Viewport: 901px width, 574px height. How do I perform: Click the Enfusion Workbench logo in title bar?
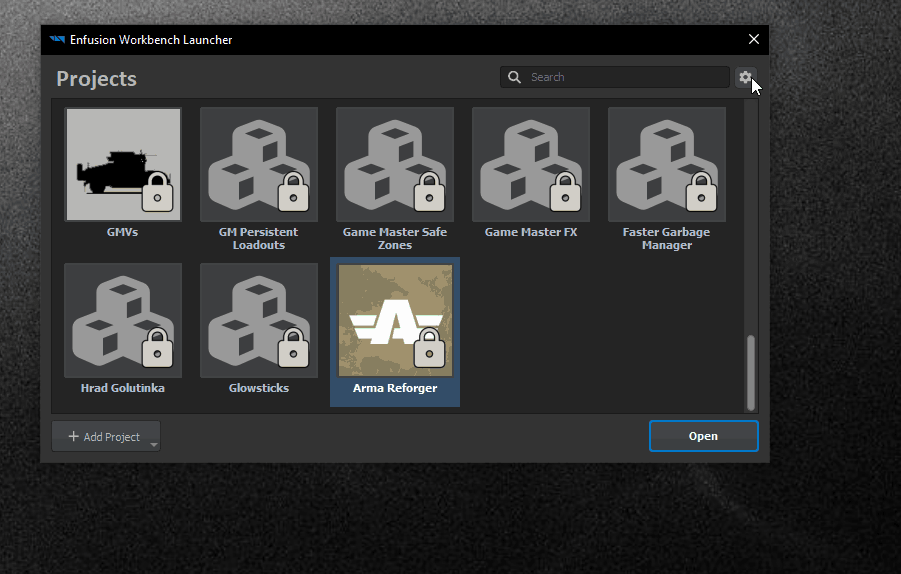[x=57, y=40]
